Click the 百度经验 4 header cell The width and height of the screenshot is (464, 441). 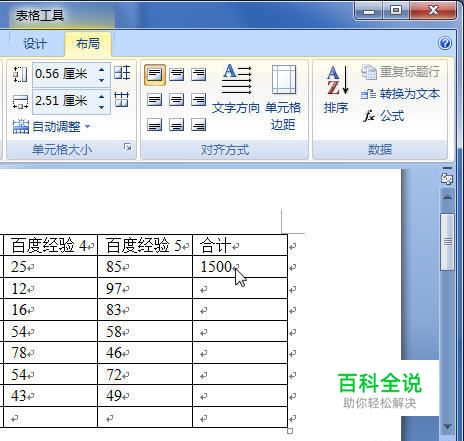(x=50, y=246)
